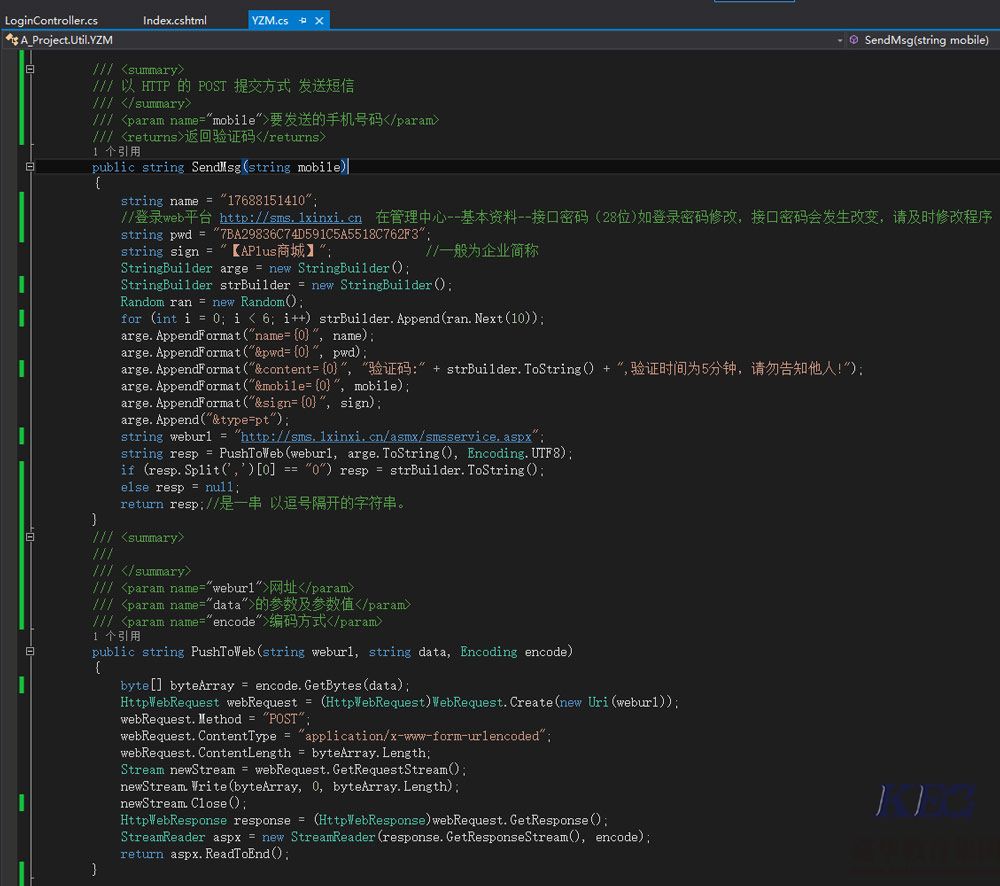Viewport: 1000px width, 886px height.
Task: Click the "webRequest.ContentLength" assignment line
Action: pos(276,753)
